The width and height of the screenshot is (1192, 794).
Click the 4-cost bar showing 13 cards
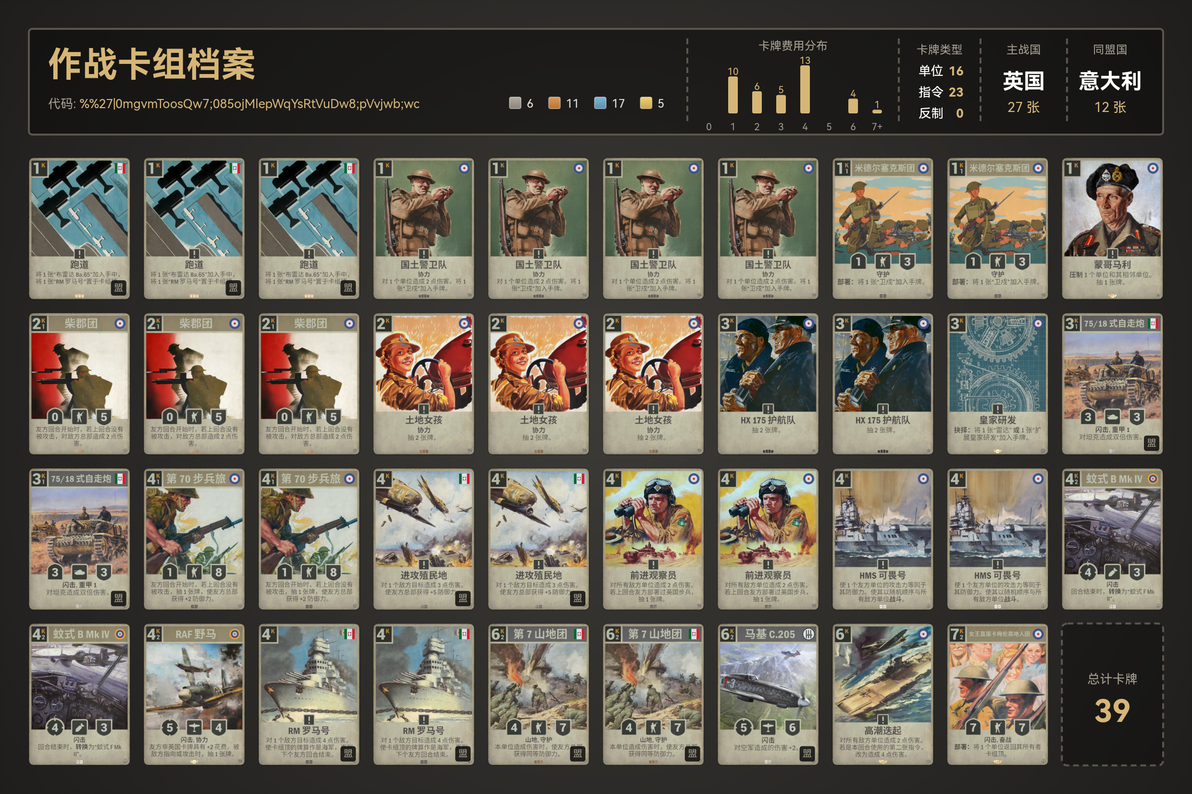804,90
